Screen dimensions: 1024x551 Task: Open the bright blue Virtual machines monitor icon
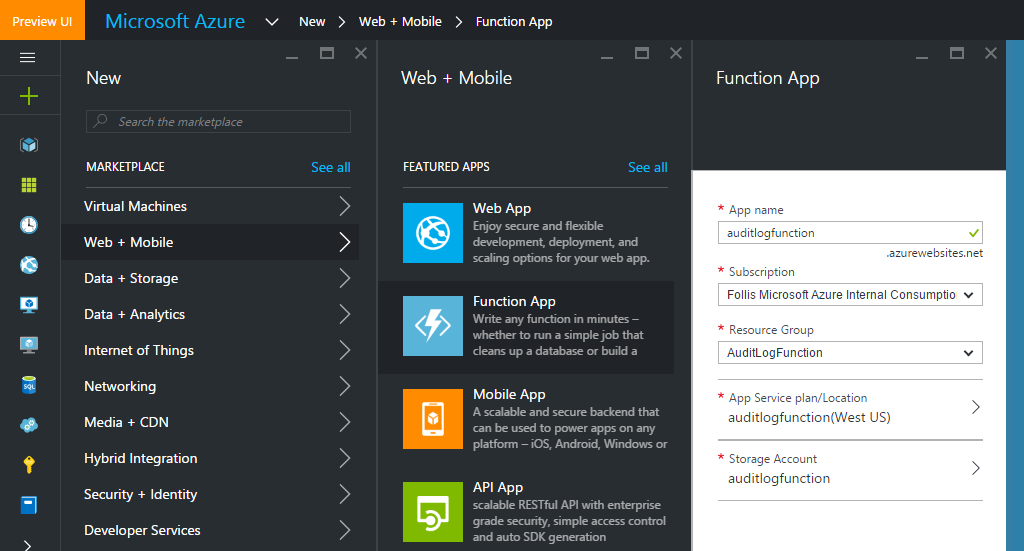[x=29, y=305]
